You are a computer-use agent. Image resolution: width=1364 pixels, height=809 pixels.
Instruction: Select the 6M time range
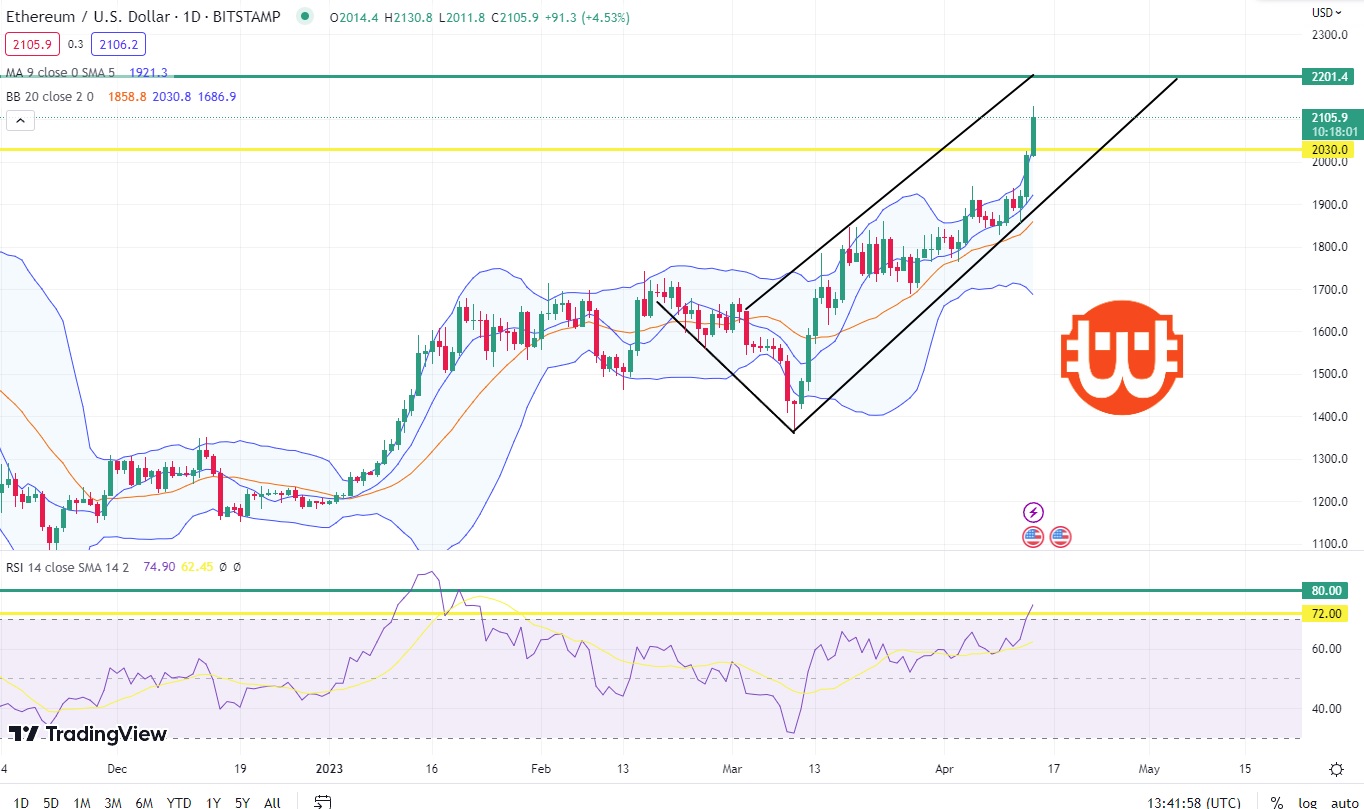click(x=144, y=802)
